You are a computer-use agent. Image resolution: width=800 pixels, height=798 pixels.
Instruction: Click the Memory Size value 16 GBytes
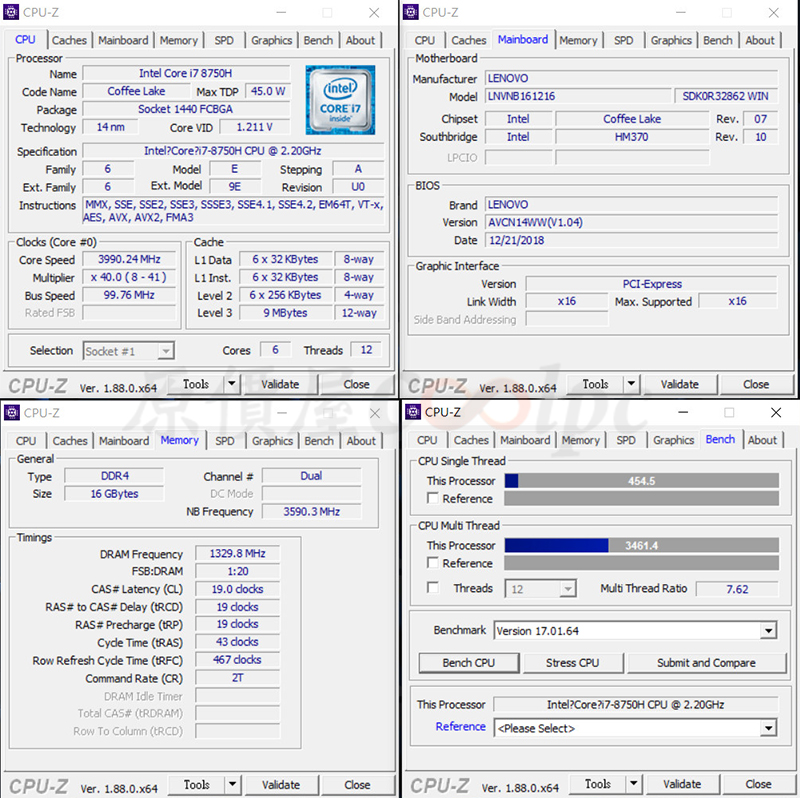coord(114,494)
